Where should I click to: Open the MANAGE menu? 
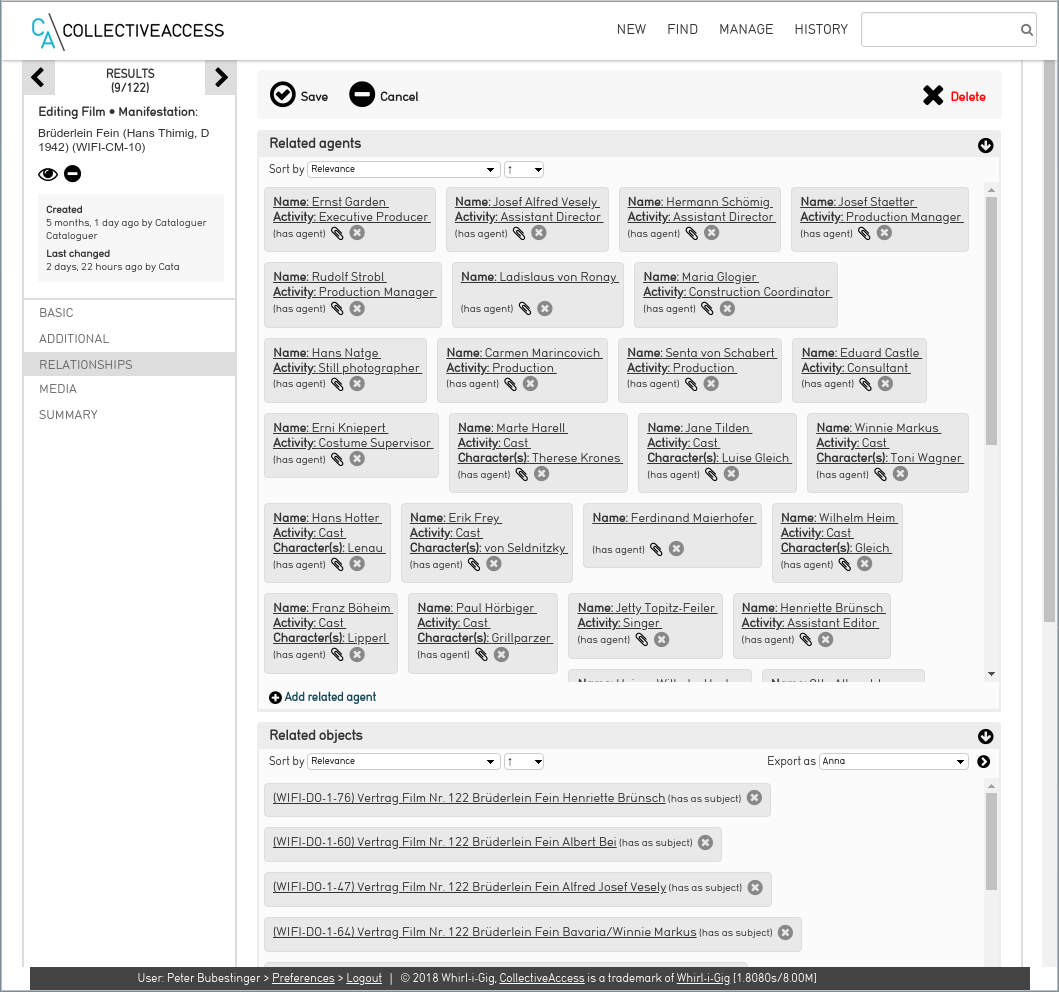point(746,30)
